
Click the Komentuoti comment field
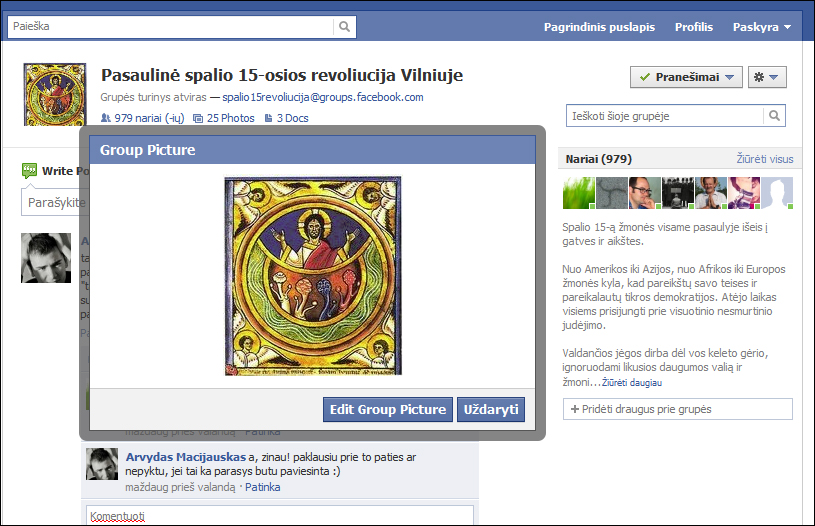(280, 516)
